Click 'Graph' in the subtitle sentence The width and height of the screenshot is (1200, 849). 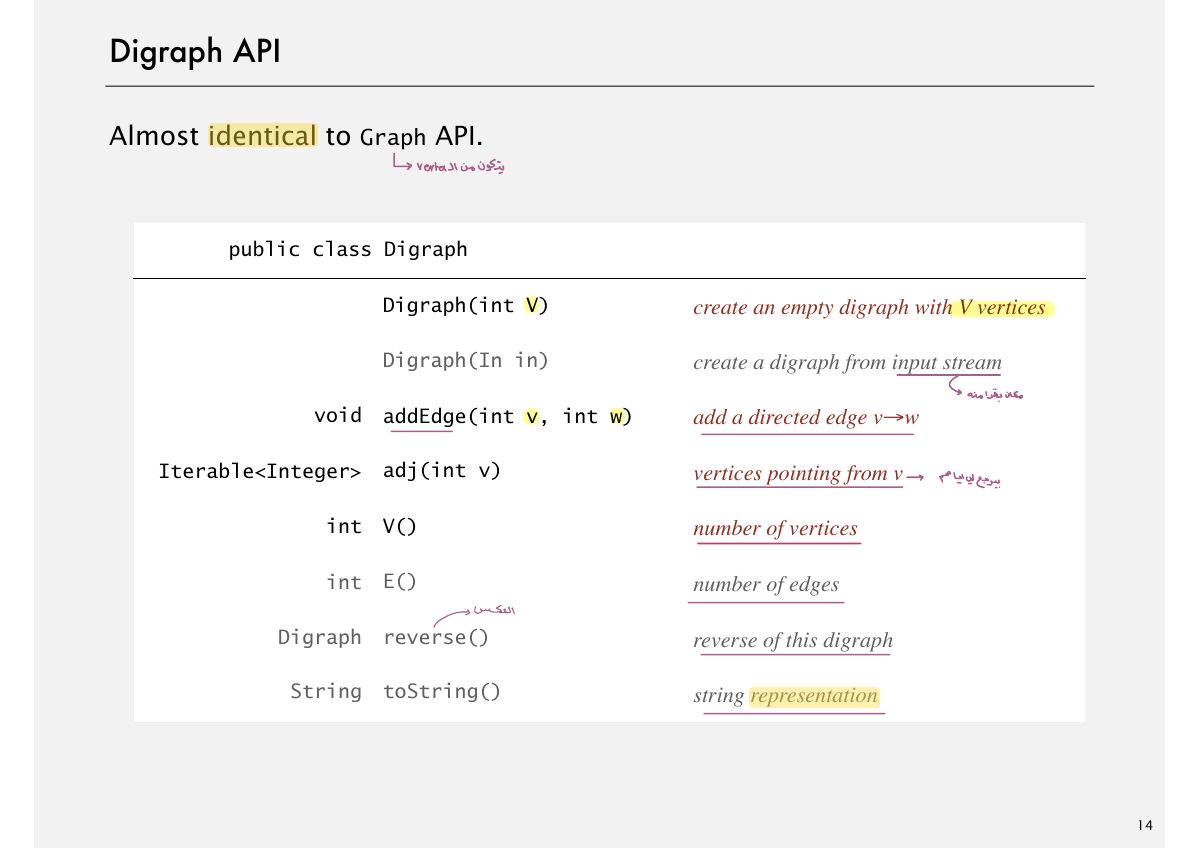[x=392, y=137]
